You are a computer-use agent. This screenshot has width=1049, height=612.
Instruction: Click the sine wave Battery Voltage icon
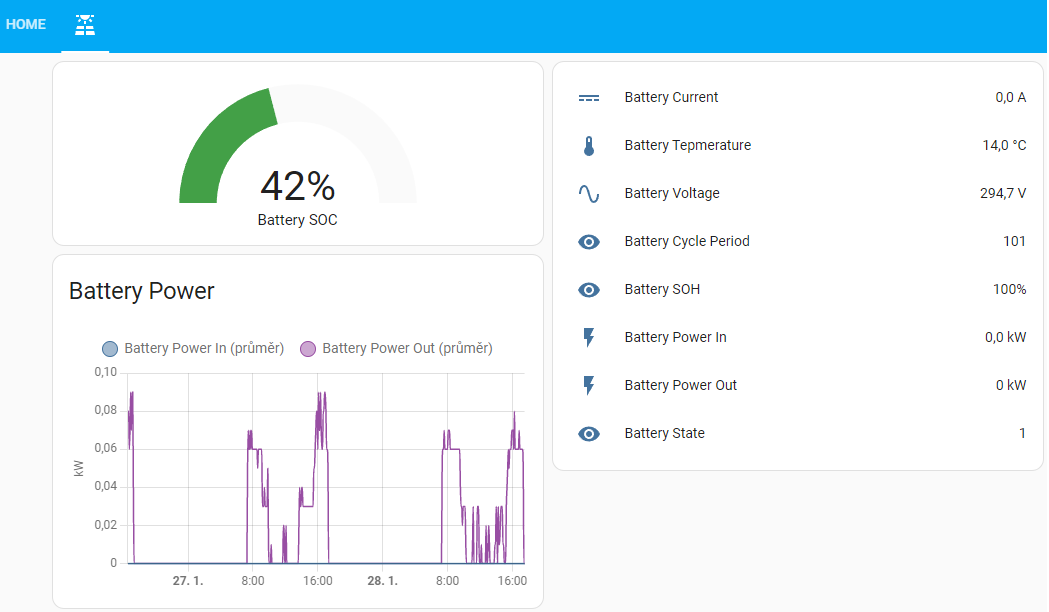pyautogui.click(x=589, y=194)
